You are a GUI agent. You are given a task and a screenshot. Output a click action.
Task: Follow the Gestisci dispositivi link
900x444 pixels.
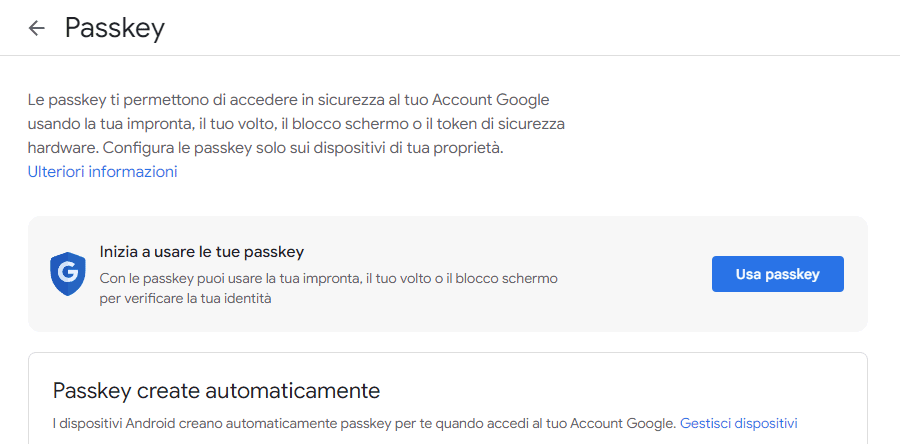click(739, 424)
